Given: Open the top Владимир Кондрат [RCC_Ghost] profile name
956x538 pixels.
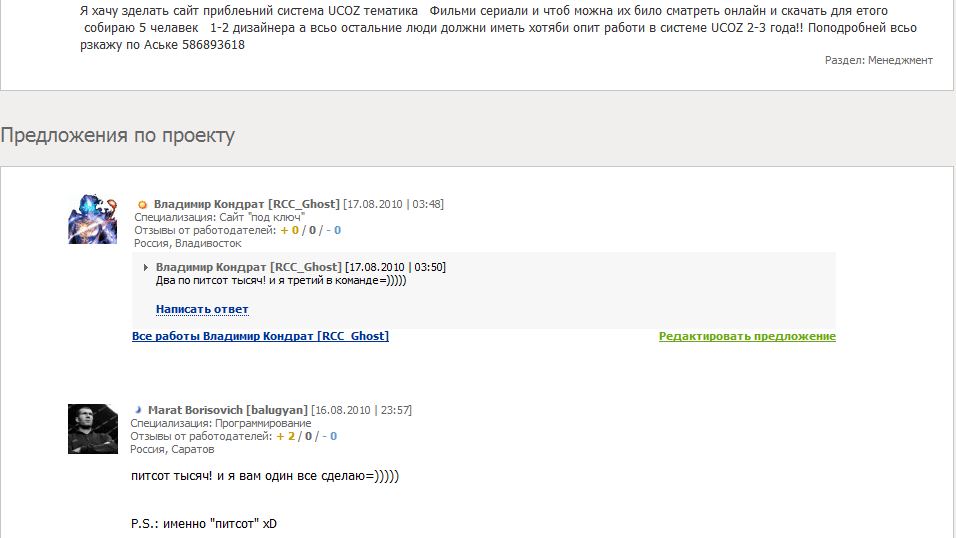Looking at the screenshot, I should coord(246,204).
